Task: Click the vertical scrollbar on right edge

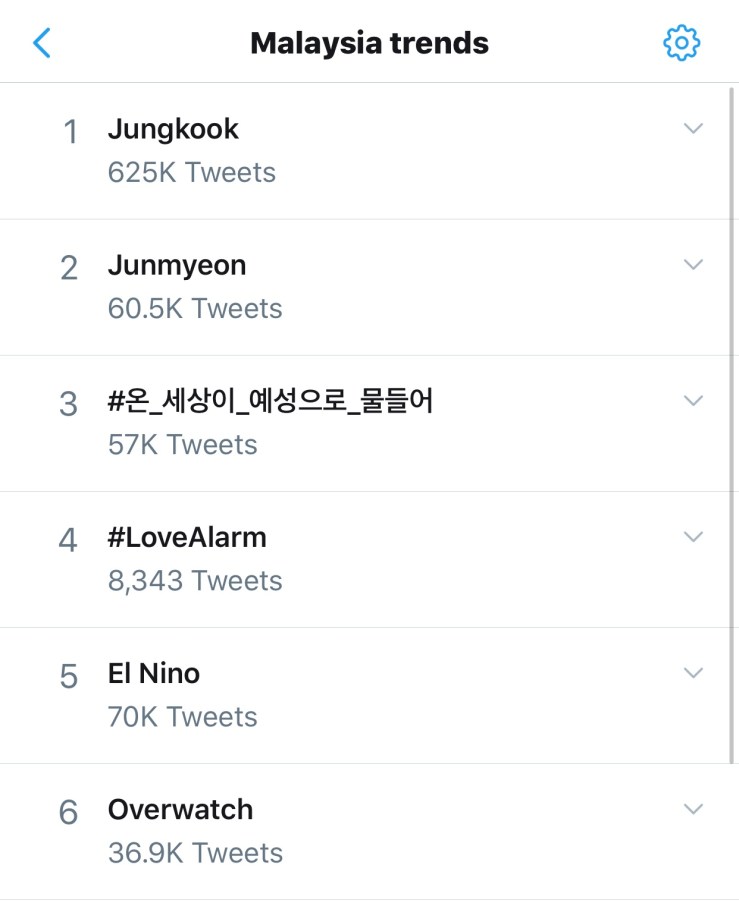Action: [732, 420]
